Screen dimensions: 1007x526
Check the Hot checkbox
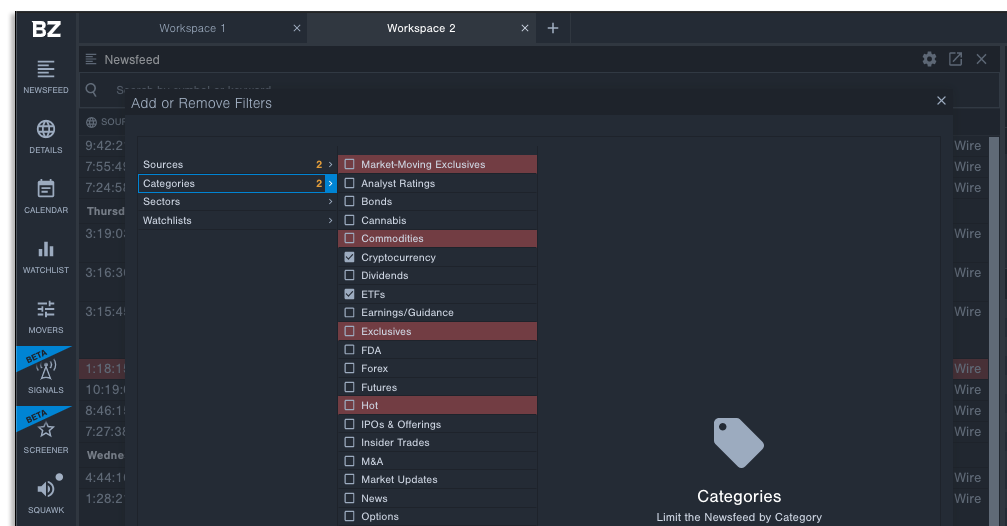pos(349,405)
